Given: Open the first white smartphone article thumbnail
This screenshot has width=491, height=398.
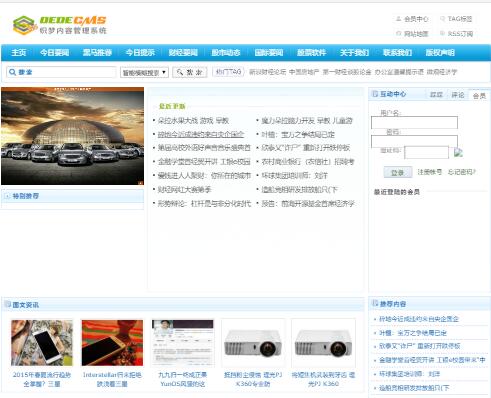Looking at the screenshot, I should pos(42,343).
